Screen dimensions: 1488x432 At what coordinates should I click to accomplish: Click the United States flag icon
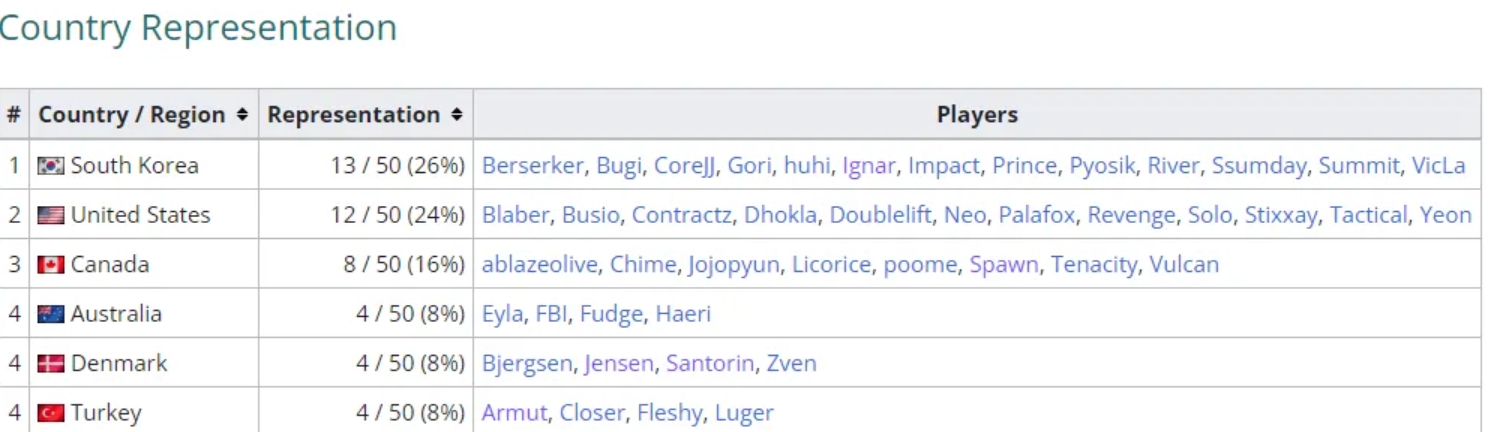(50, 215)
